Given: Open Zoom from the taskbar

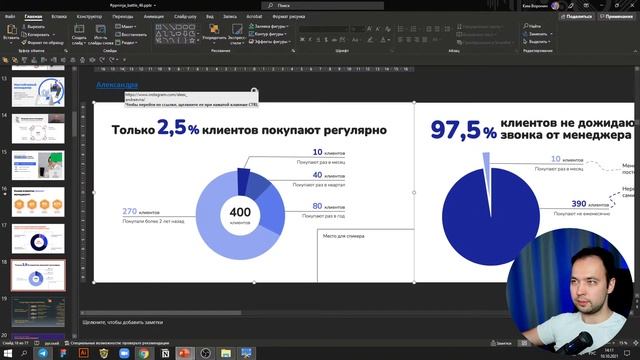Looking at the screenshot, I should [124, 353].
